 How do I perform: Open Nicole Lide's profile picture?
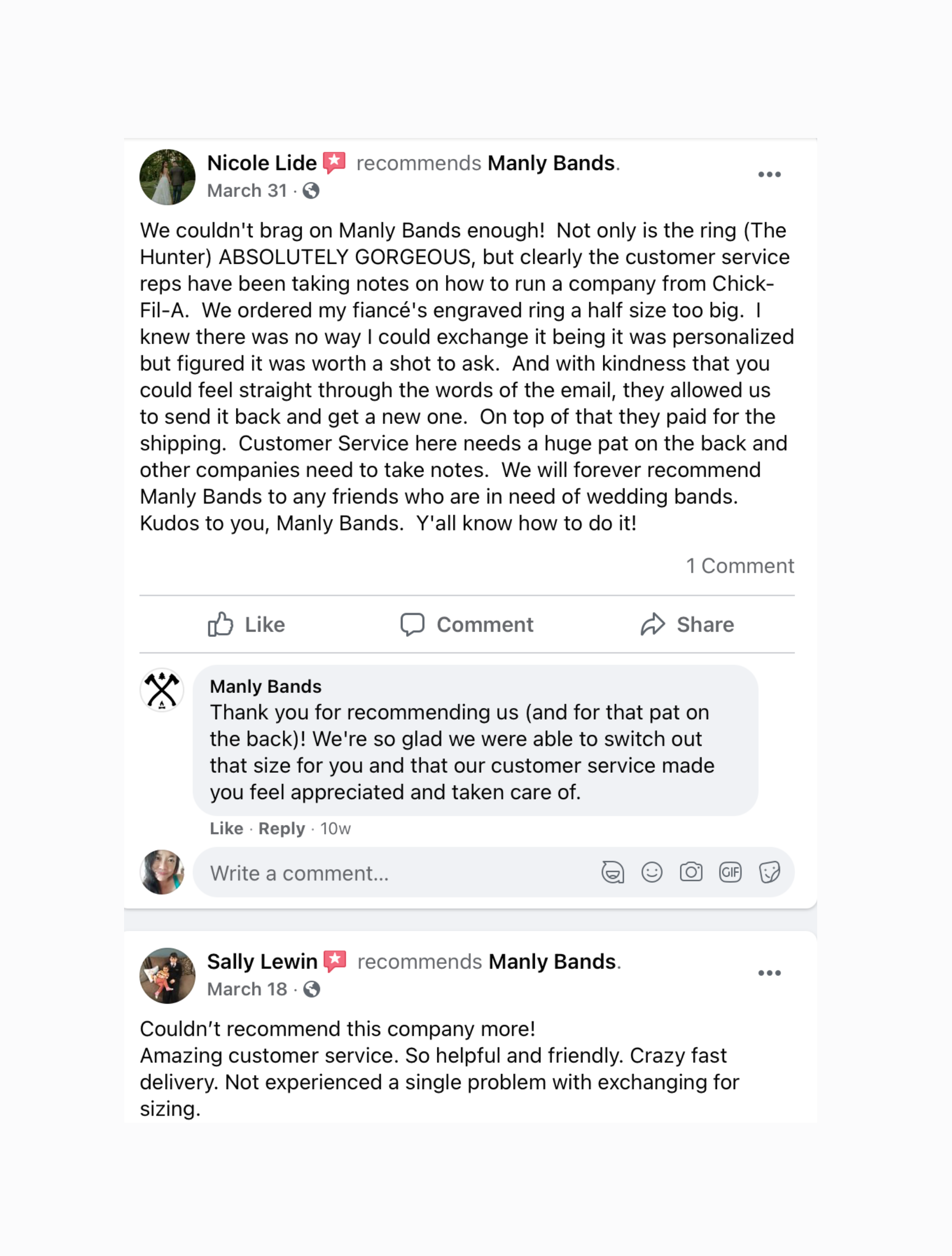[x=167, y=177]
